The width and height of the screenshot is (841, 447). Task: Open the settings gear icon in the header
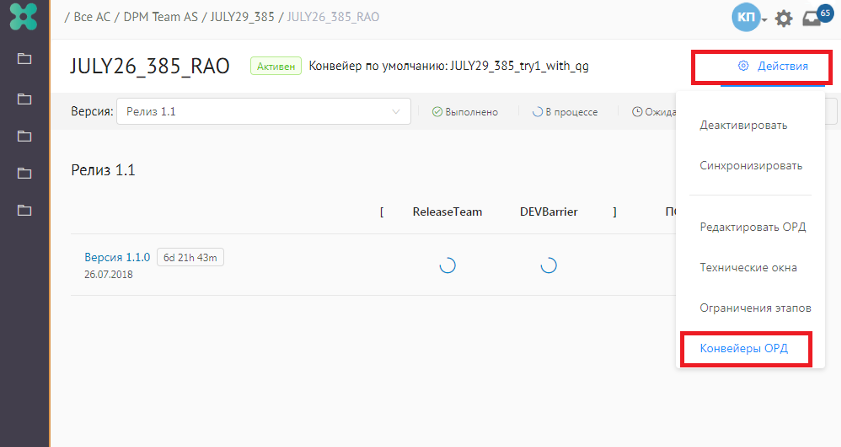point(784,18)
